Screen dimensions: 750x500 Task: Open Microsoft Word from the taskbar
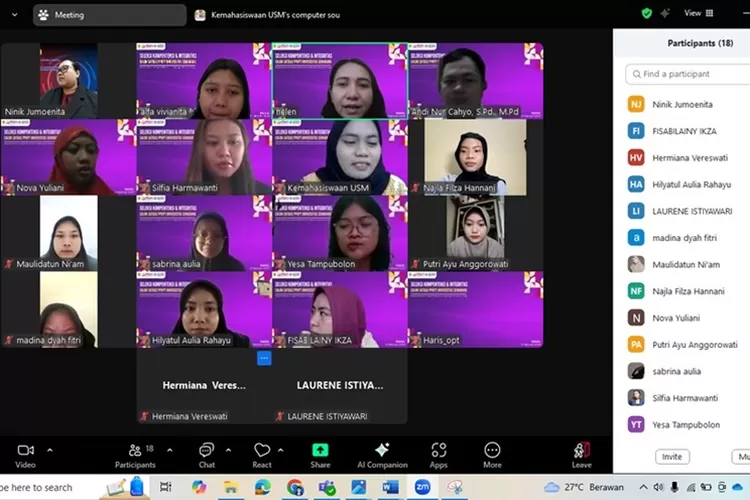[x=390, y=488]
